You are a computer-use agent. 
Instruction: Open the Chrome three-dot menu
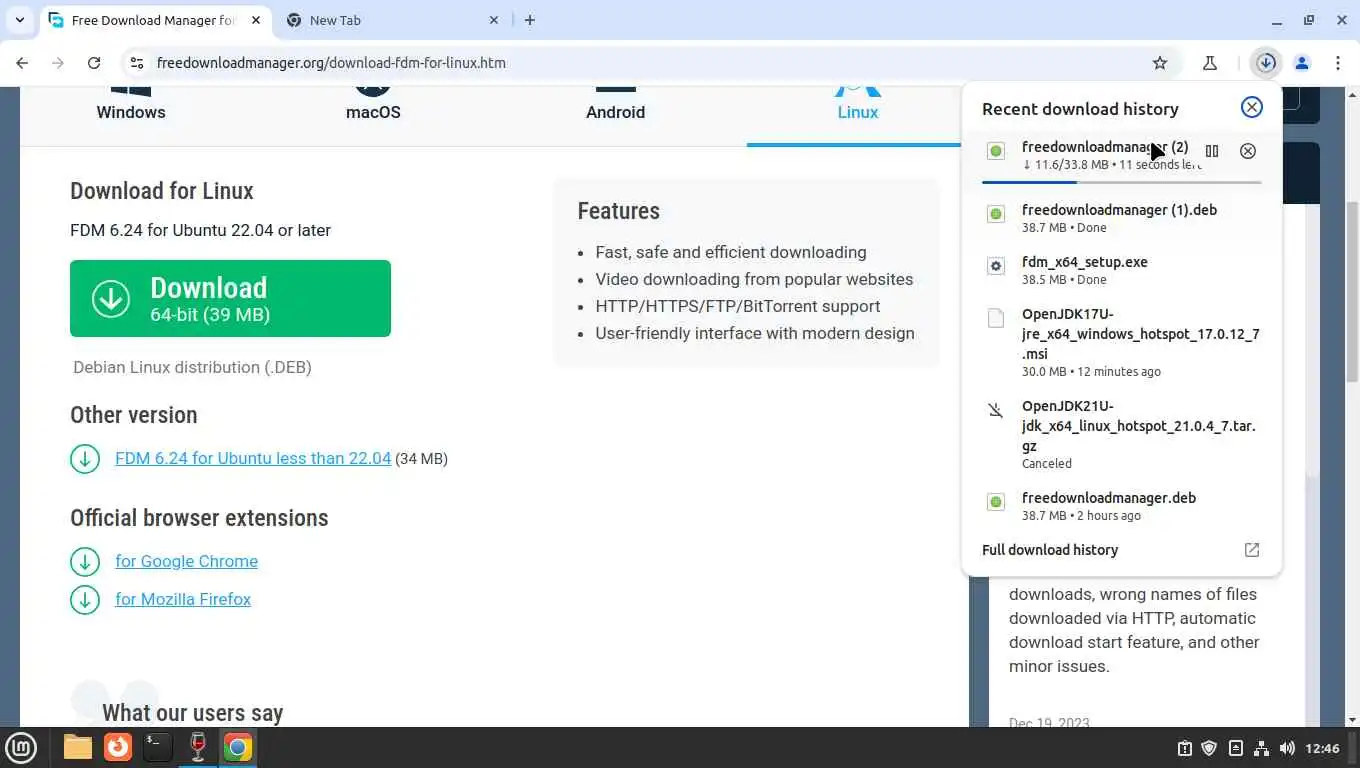1338,63
